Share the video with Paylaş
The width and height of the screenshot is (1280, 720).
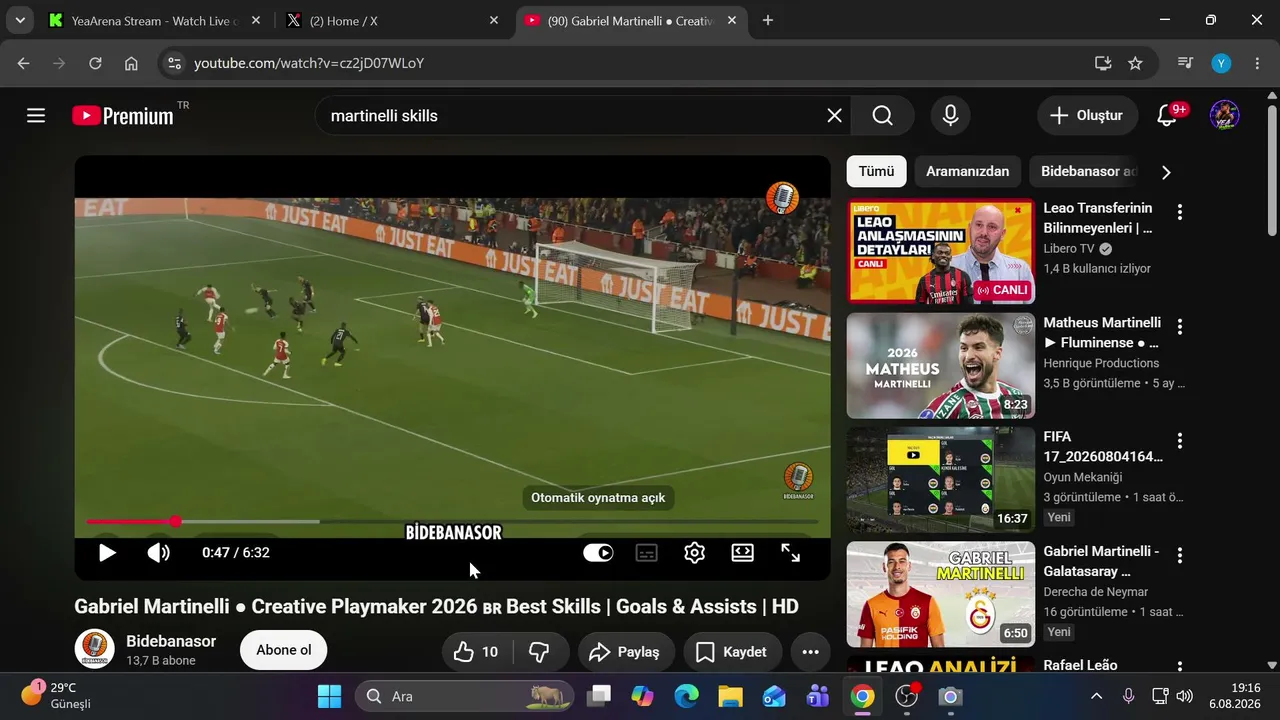[626, 652]
